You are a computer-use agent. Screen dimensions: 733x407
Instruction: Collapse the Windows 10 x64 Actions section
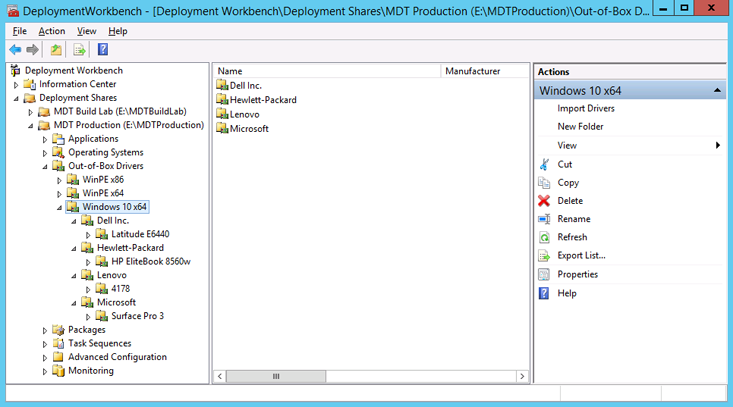pyautogui.click(x=718, y=90)
